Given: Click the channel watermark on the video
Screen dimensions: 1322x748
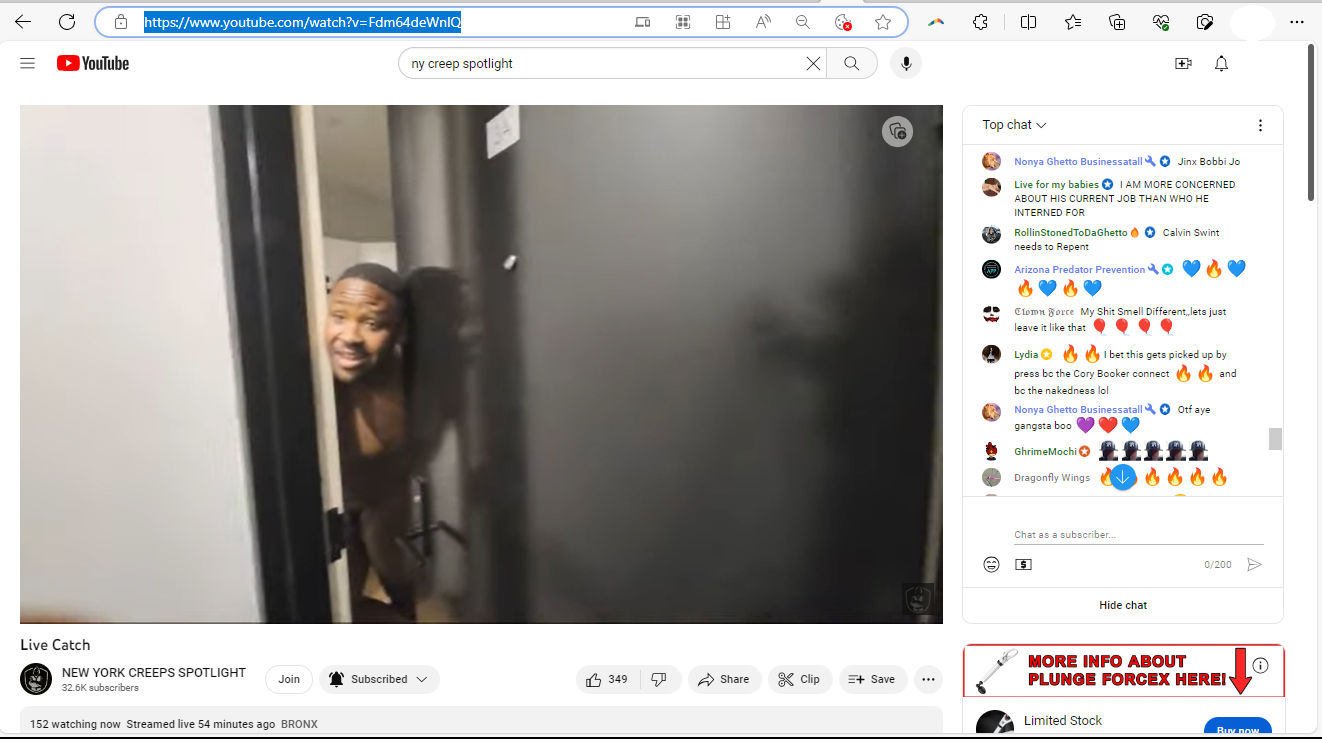Looking at the screenshot, I should click(918, 599).
